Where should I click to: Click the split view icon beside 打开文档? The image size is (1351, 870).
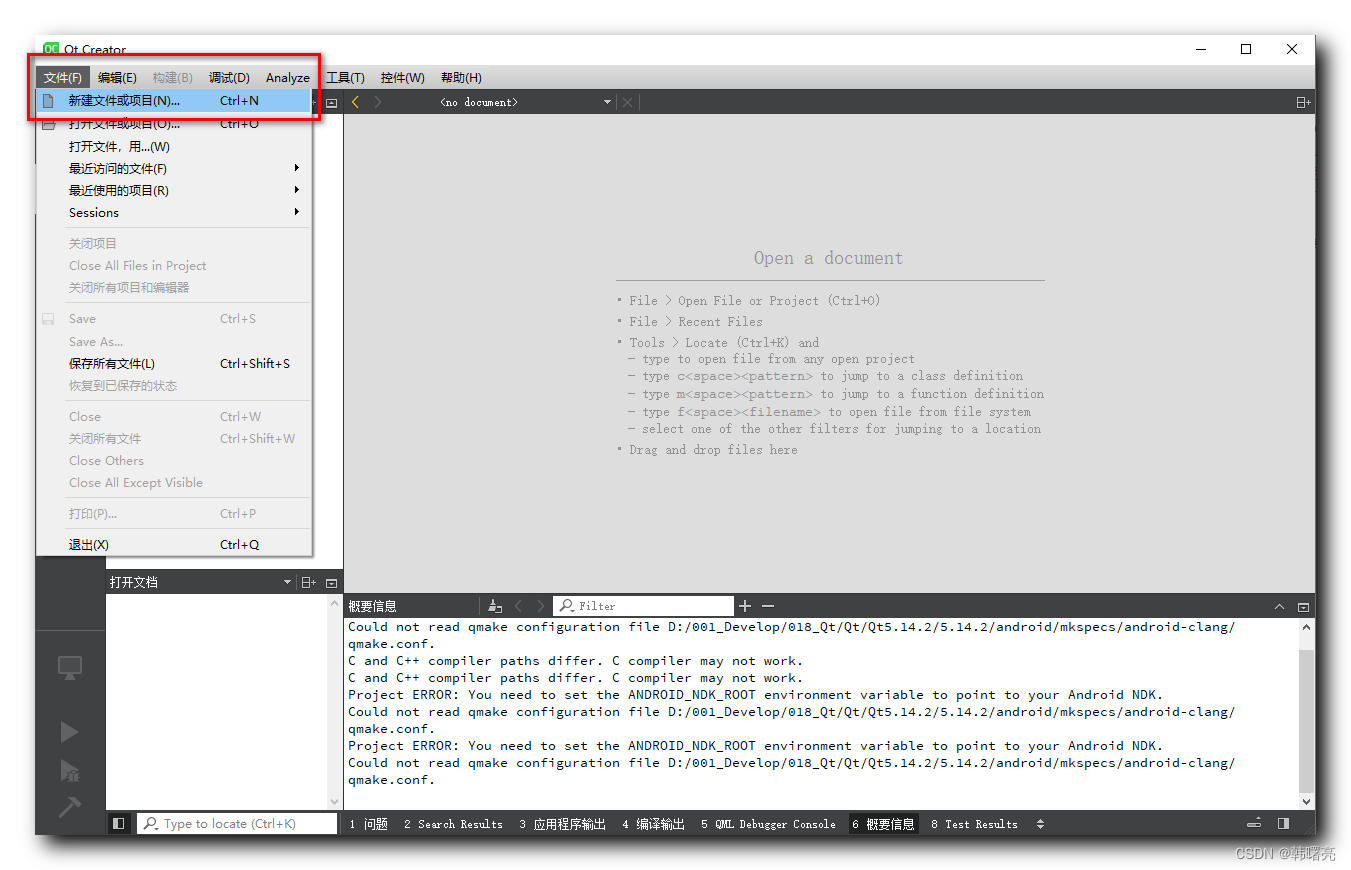click(309, 581)
